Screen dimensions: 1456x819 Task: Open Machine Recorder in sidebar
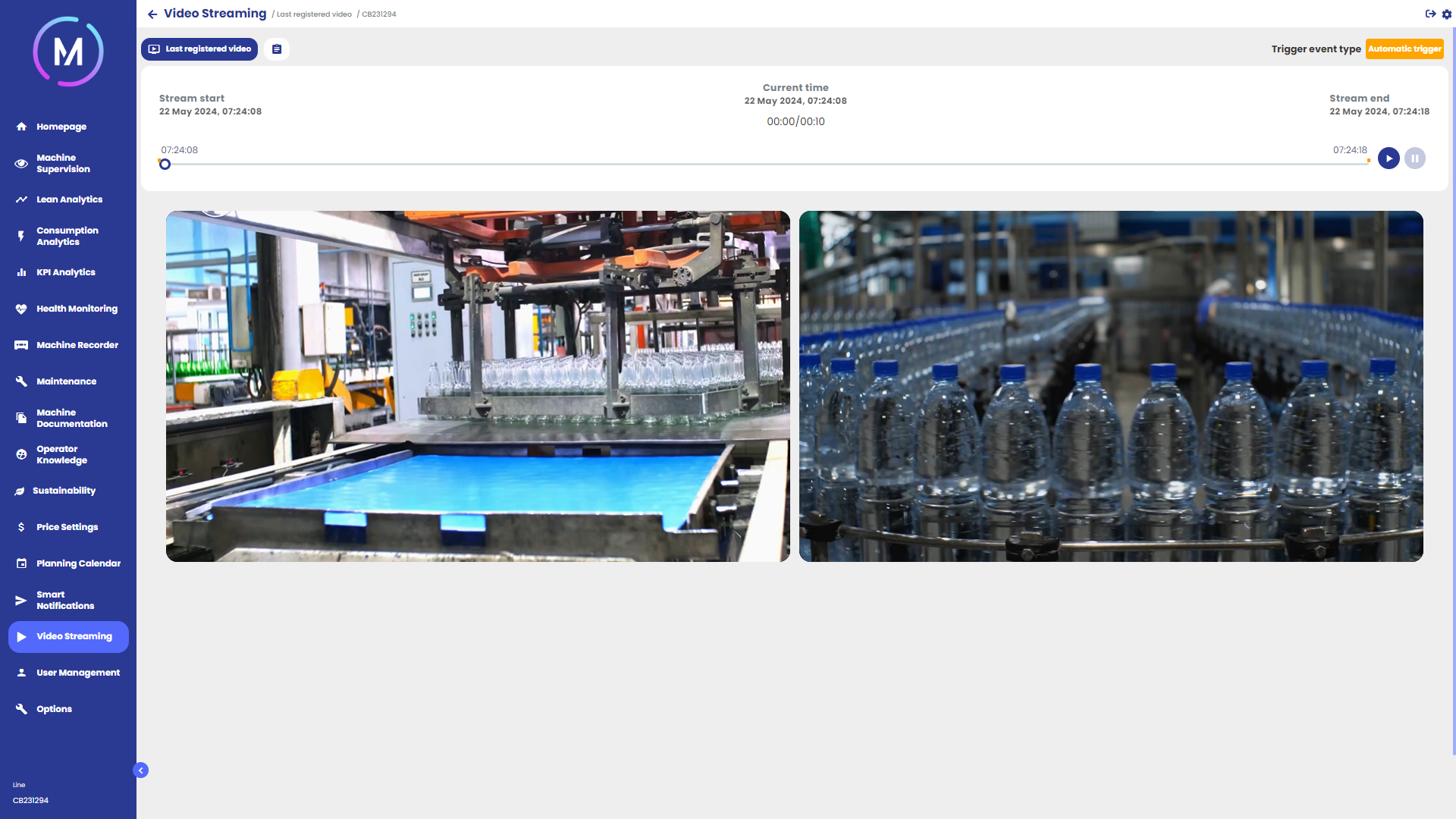tap(77, 345)
